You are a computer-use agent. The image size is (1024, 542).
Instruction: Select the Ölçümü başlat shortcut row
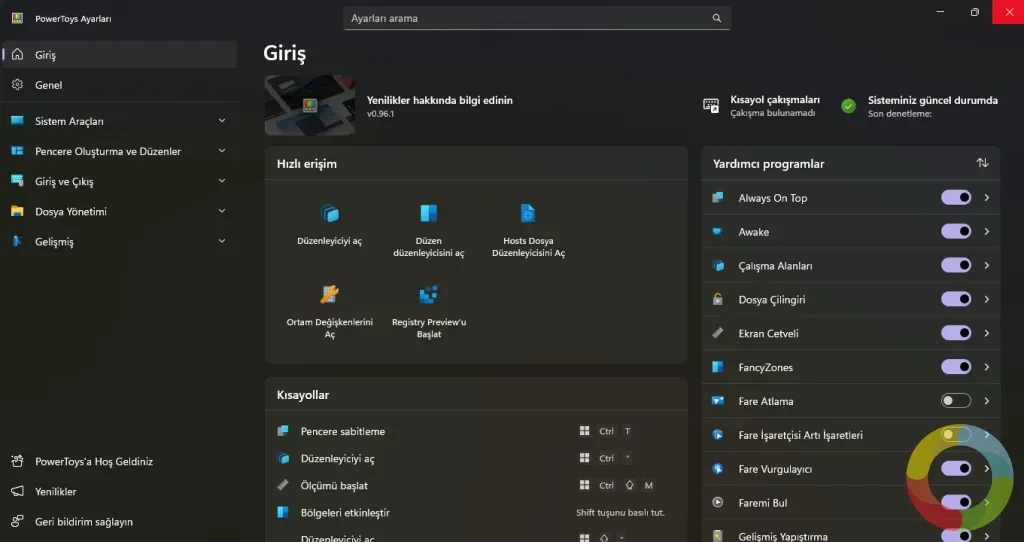[x=476, y=485]
